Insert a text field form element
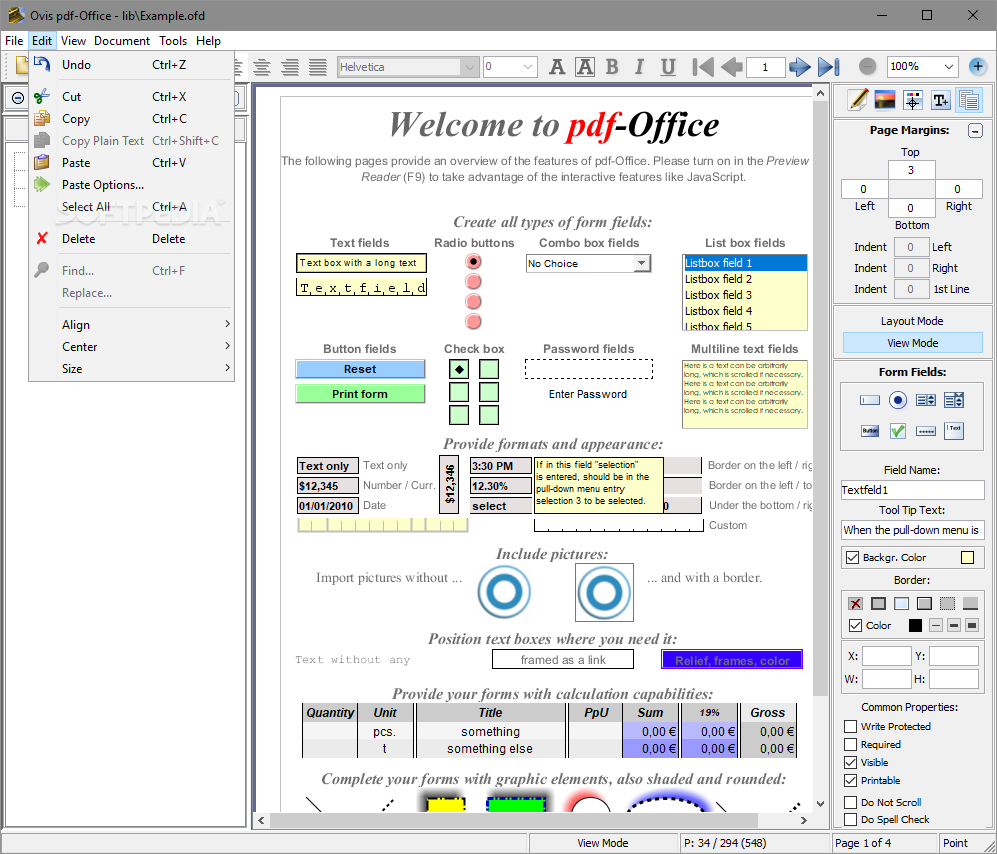The height and width of the screenshot is (854, 997). (869, 400)
